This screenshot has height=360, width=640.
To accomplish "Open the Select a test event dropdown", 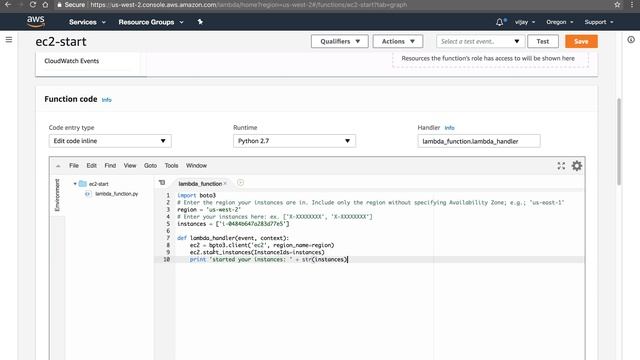I will pos(480,41).
